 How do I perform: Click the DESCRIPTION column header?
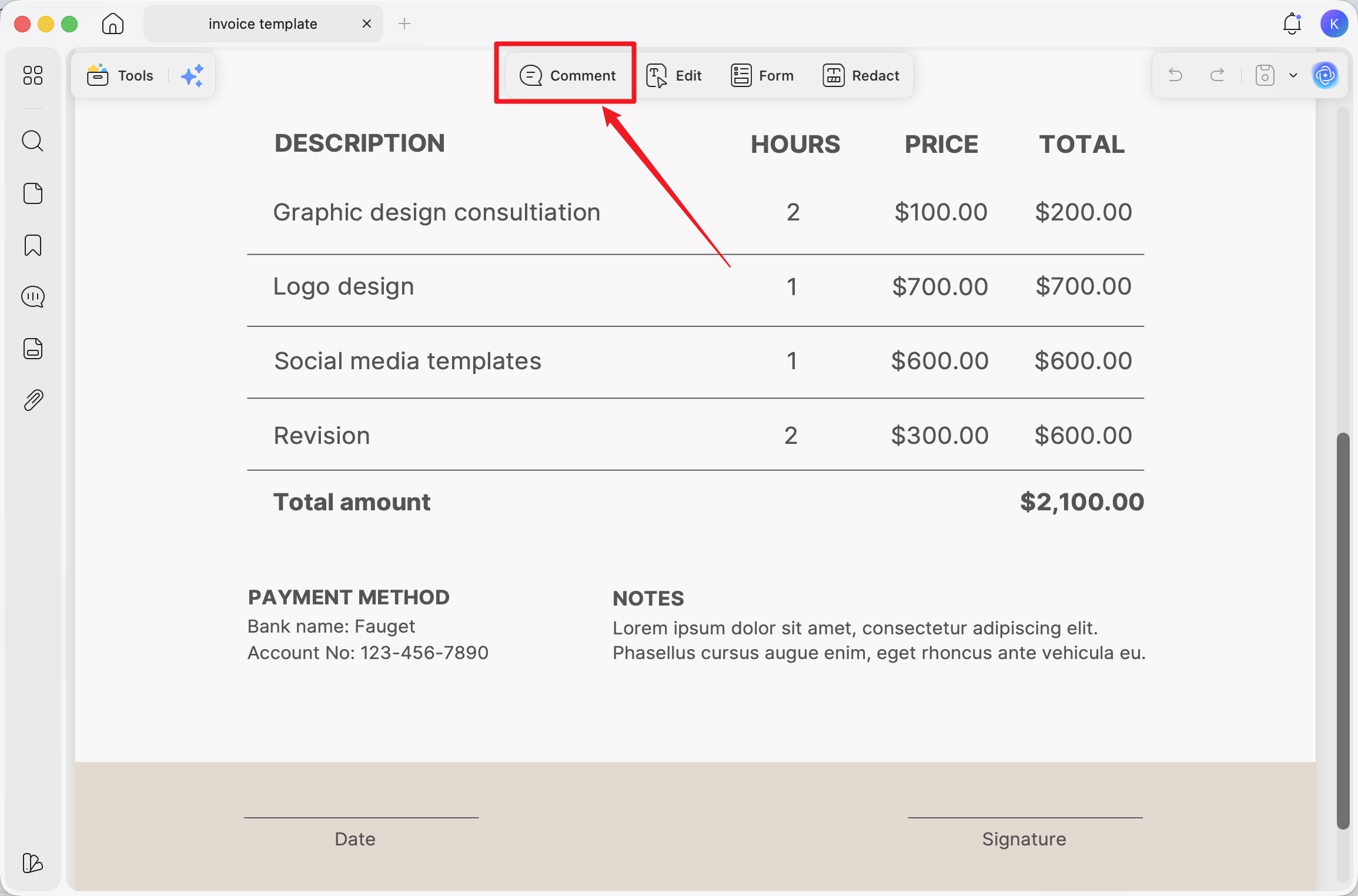click(x=359, y=143)
